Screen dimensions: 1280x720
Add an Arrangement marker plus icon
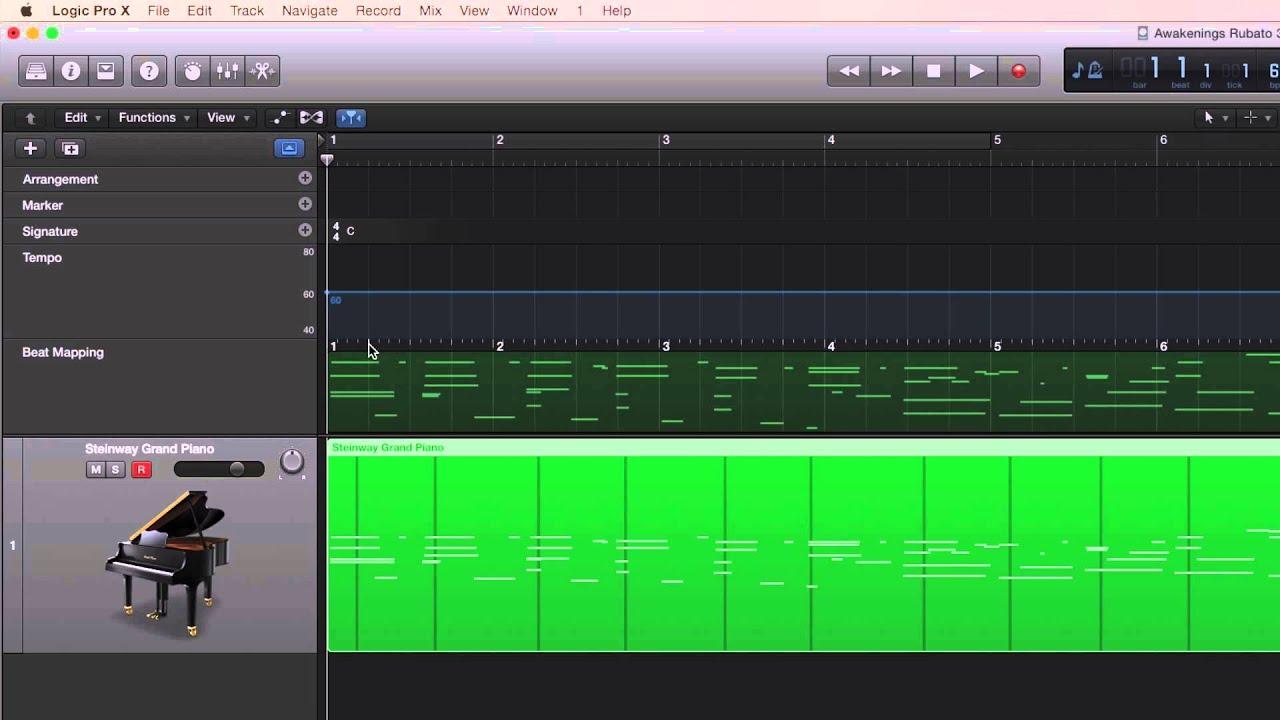[x=305, y=178]
